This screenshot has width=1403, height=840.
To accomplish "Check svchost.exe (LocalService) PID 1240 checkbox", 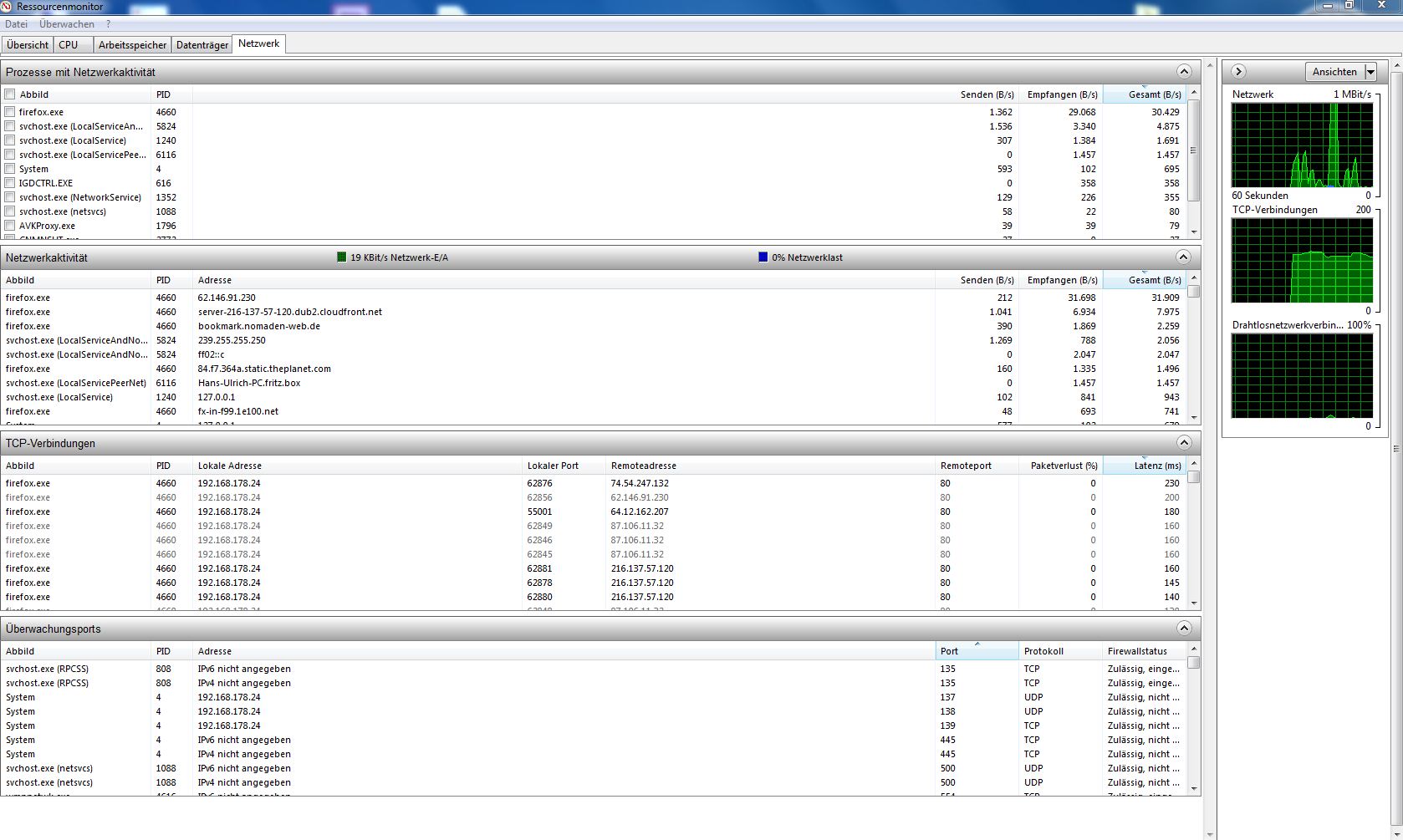I will click(10, 140).
